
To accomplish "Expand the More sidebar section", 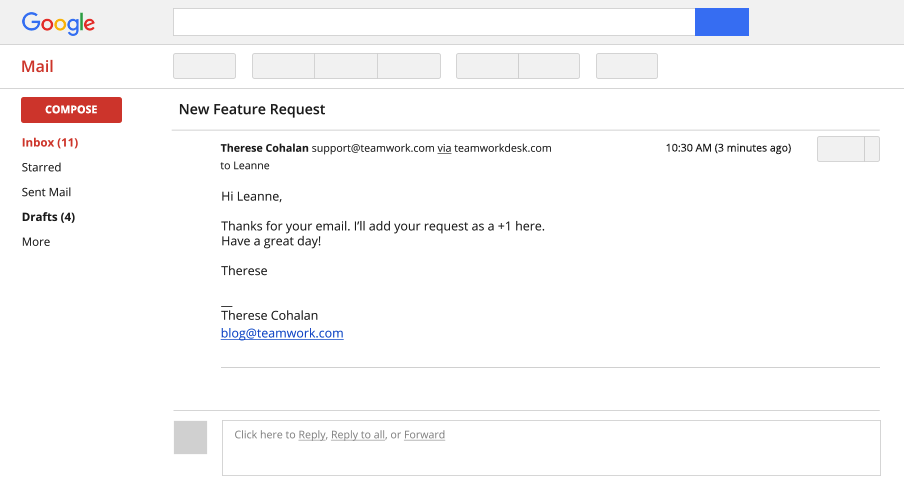I will (36, 242).
